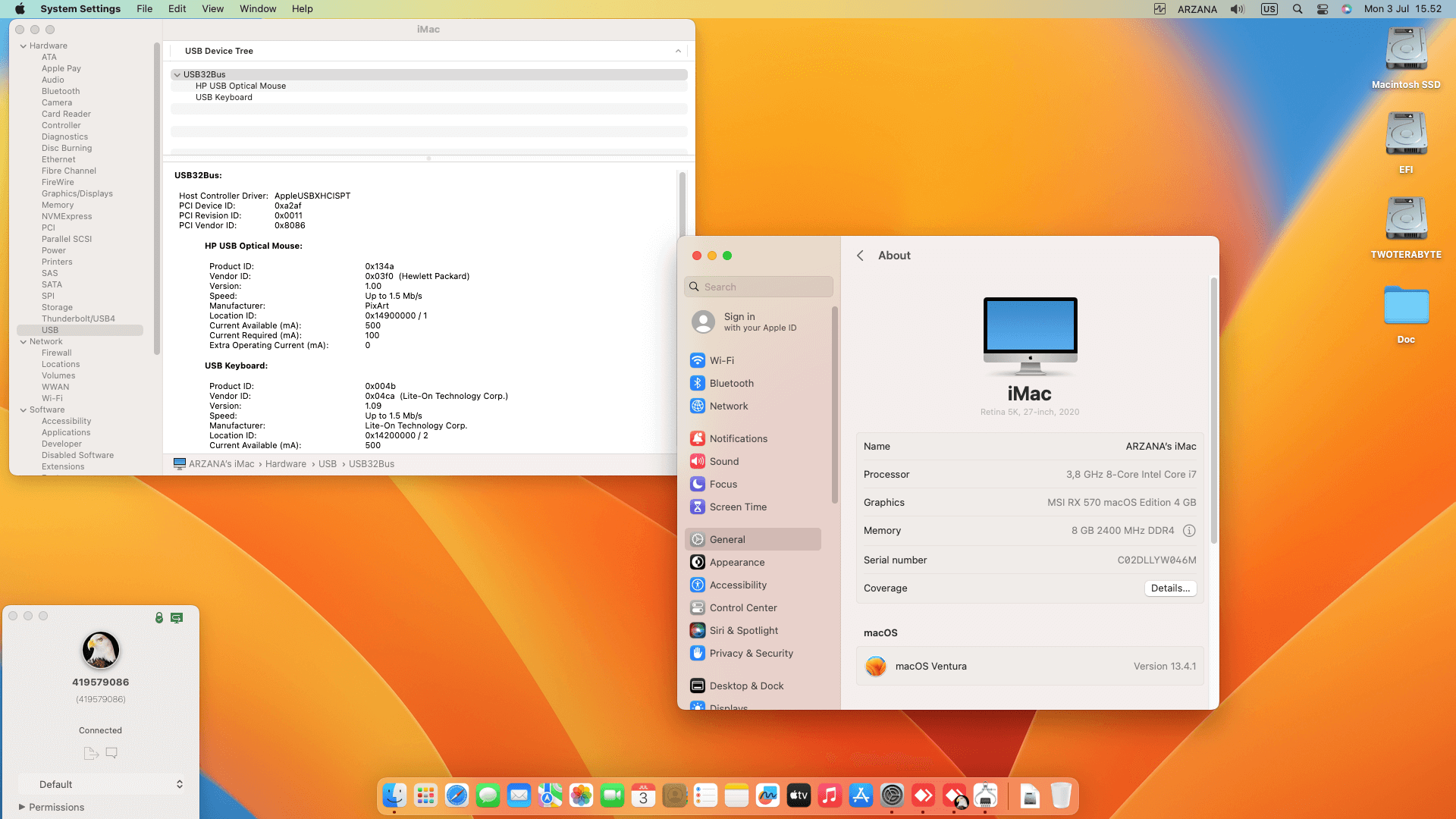Go back from the About page
The height and width of the screenshot is (819, 1456).
click(x=860, y=256)
